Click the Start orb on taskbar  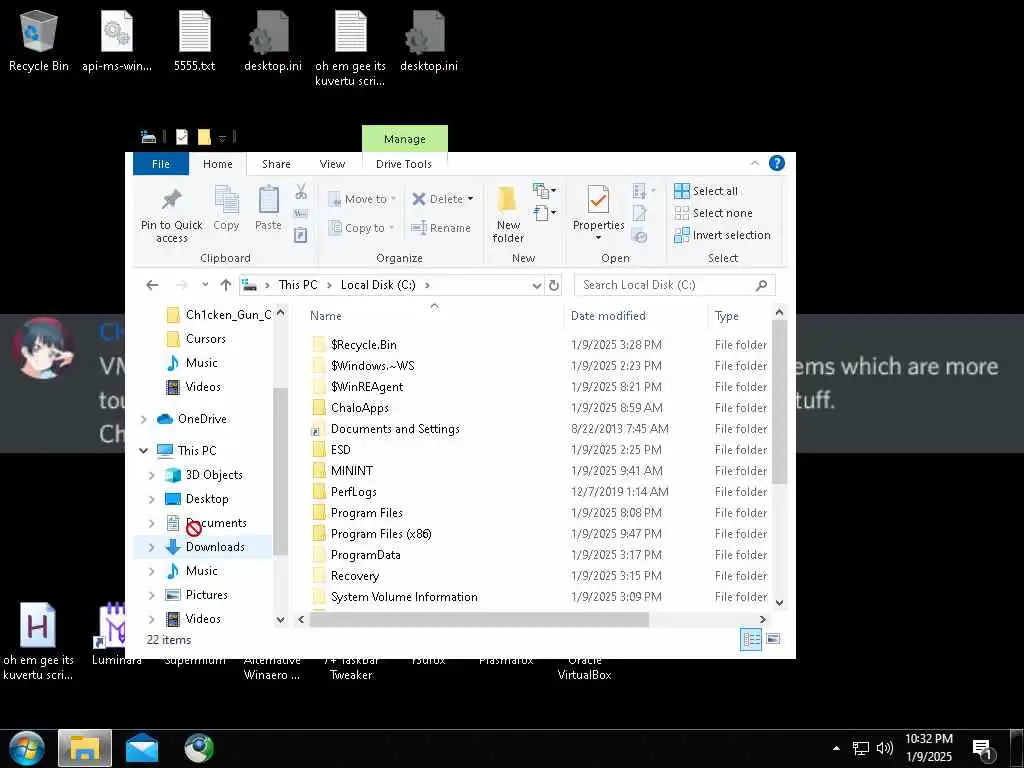[26, 748]
